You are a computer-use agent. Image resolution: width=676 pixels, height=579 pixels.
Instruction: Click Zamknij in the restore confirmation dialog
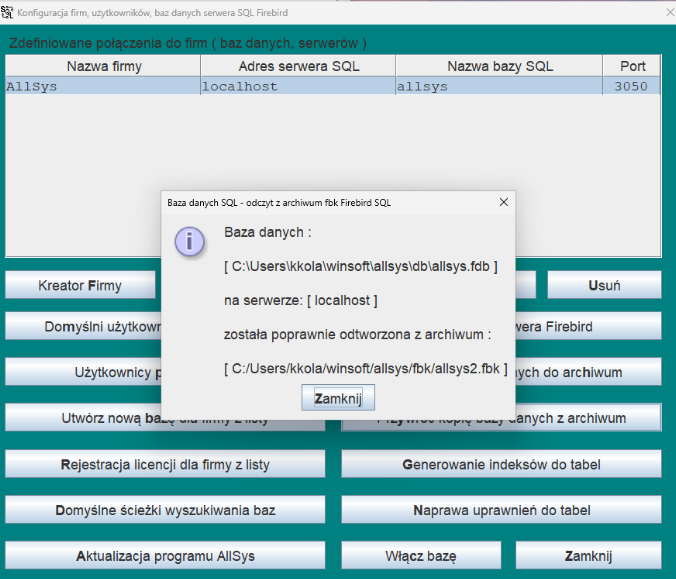pos(338,398)
